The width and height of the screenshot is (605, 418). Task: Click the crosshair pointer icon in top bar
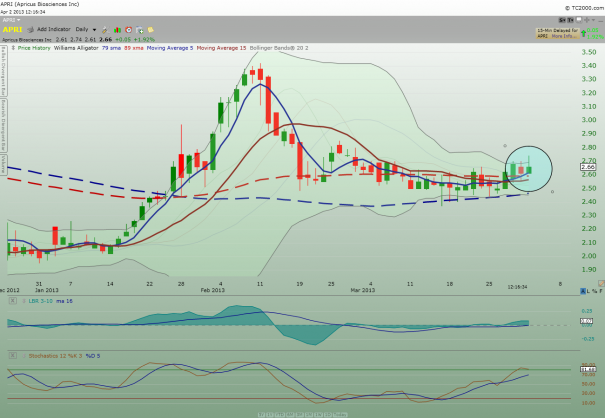586,20
